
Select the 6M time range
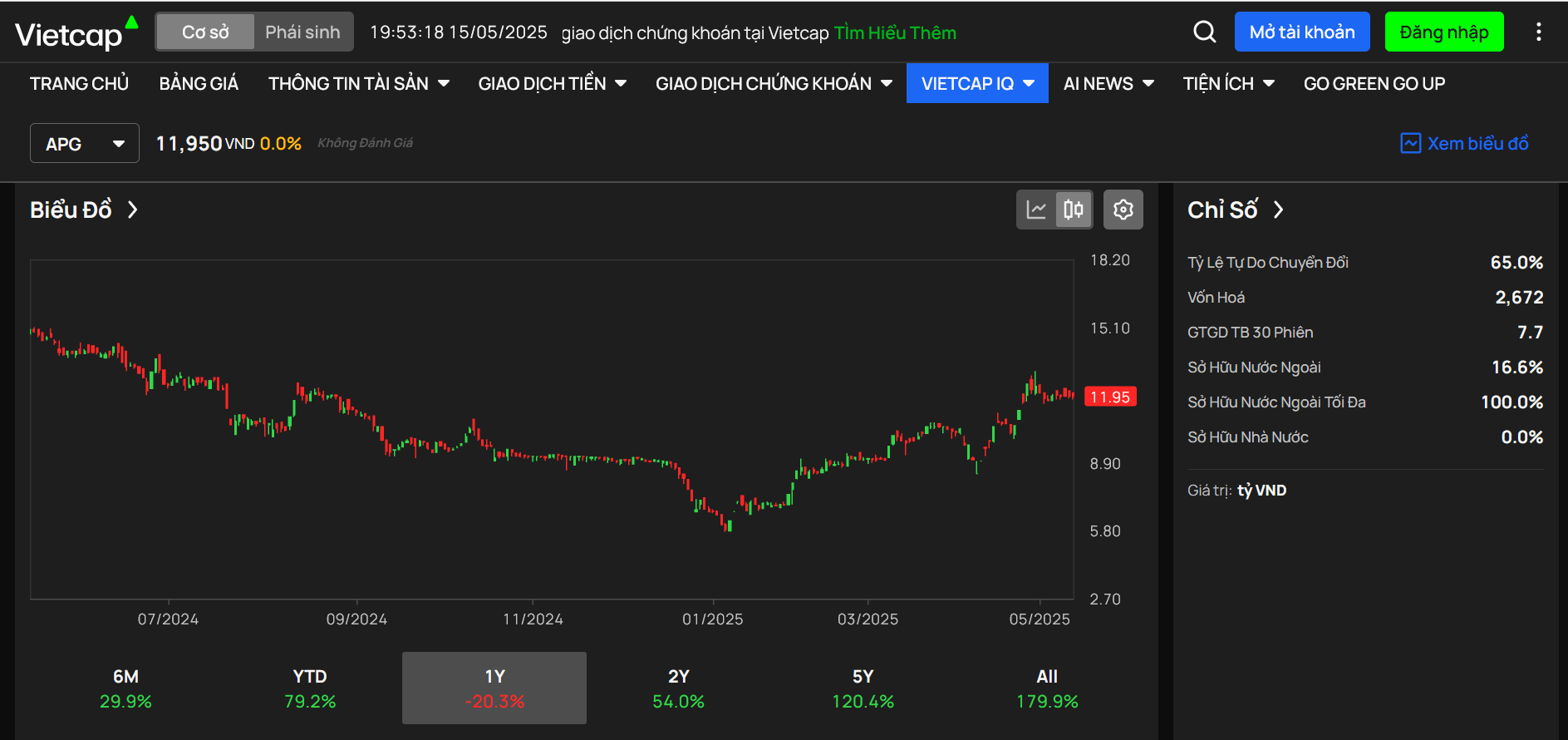coord(125,688)
